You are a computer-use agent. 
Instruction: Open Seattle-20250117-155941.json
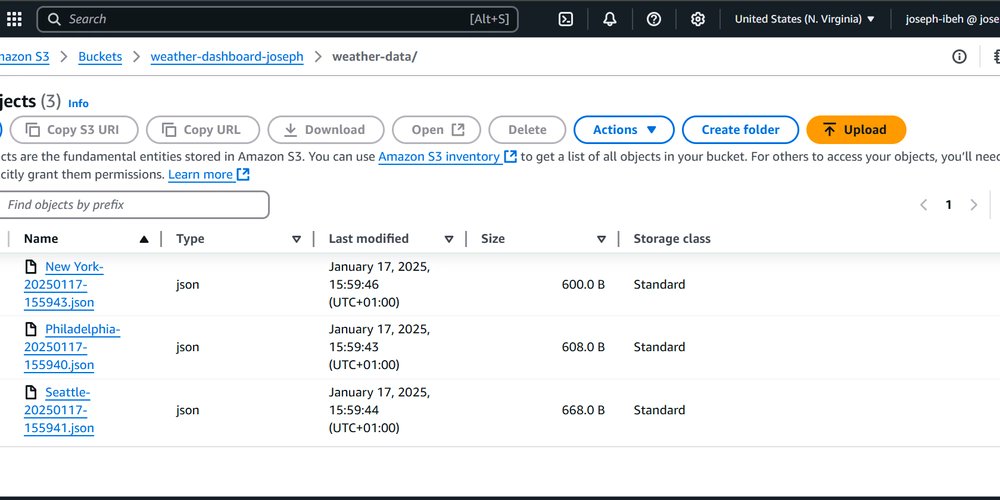[59, 409]
